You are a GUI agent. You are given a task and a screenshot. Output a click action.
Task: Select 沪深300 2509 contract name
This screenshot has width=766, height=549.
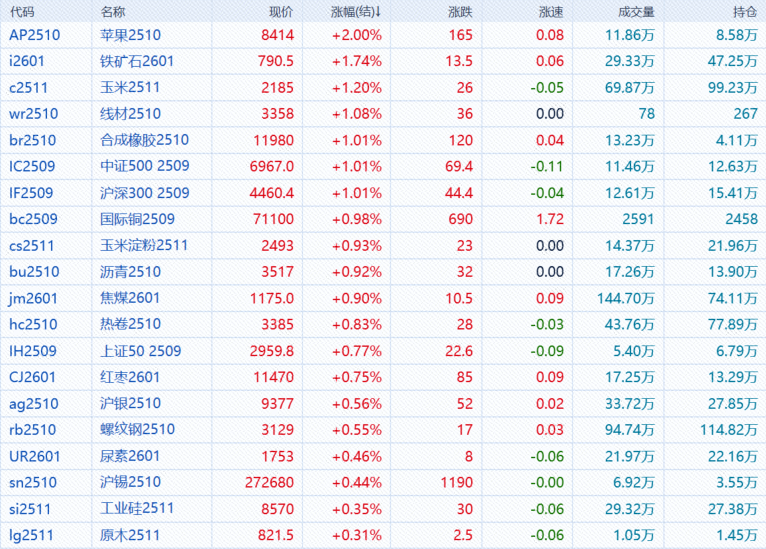144,192
